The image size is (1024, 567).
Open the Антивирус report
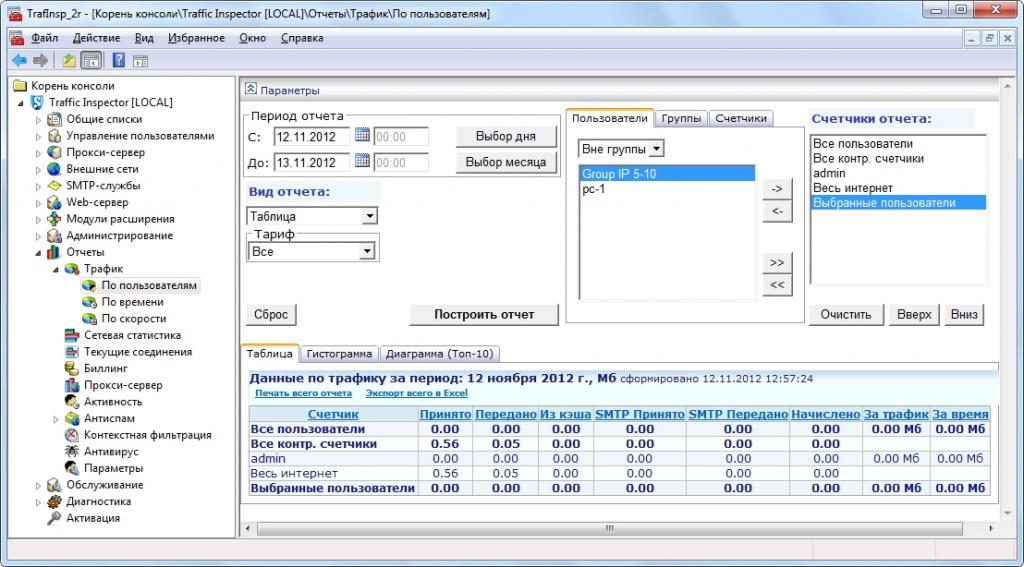[110, 452]
